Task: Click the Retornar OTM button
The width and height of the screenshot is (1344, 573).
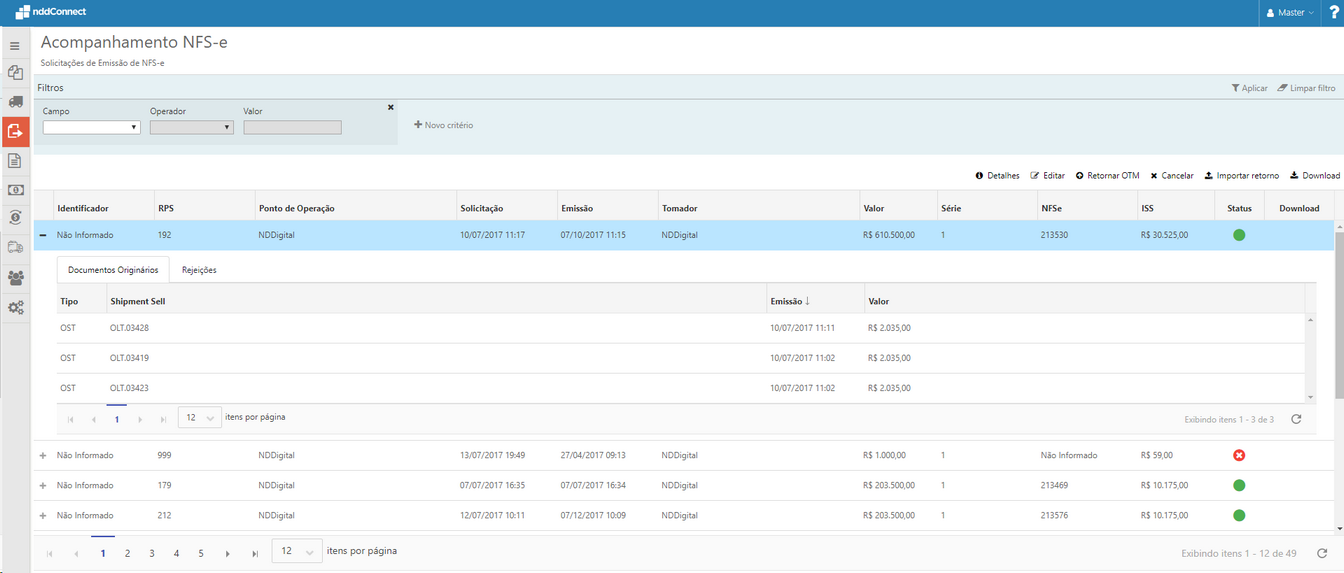Action: tap(1107, 175)
